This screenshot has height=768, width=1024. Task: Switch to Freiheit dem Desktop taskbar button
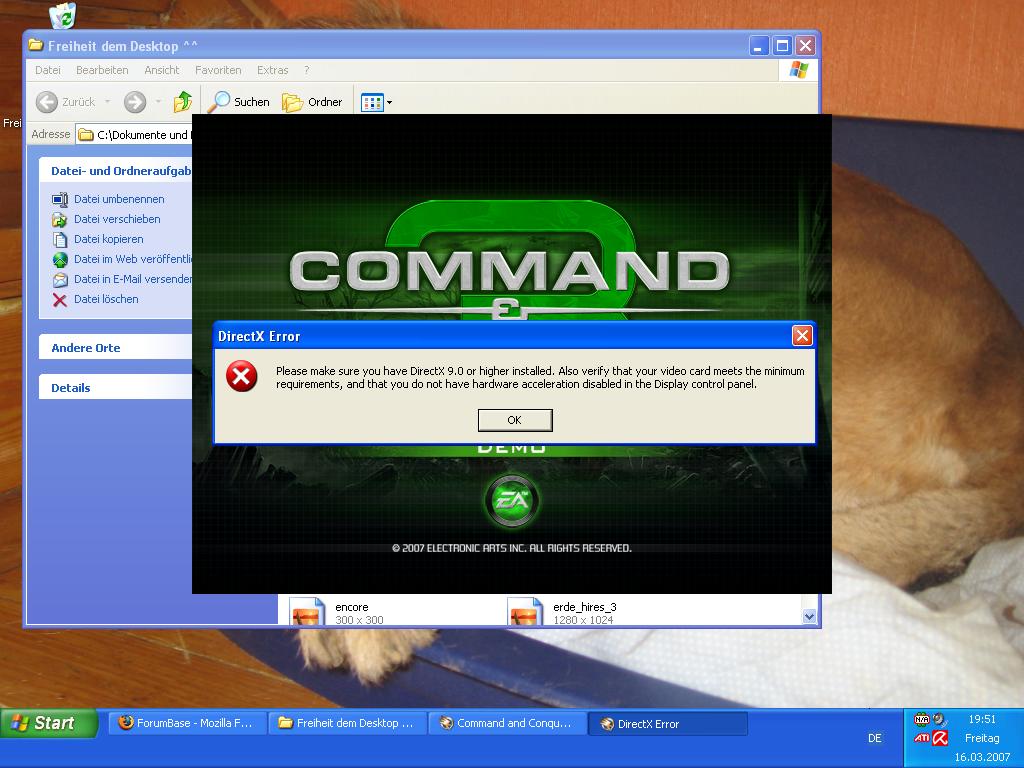[347, 724]
